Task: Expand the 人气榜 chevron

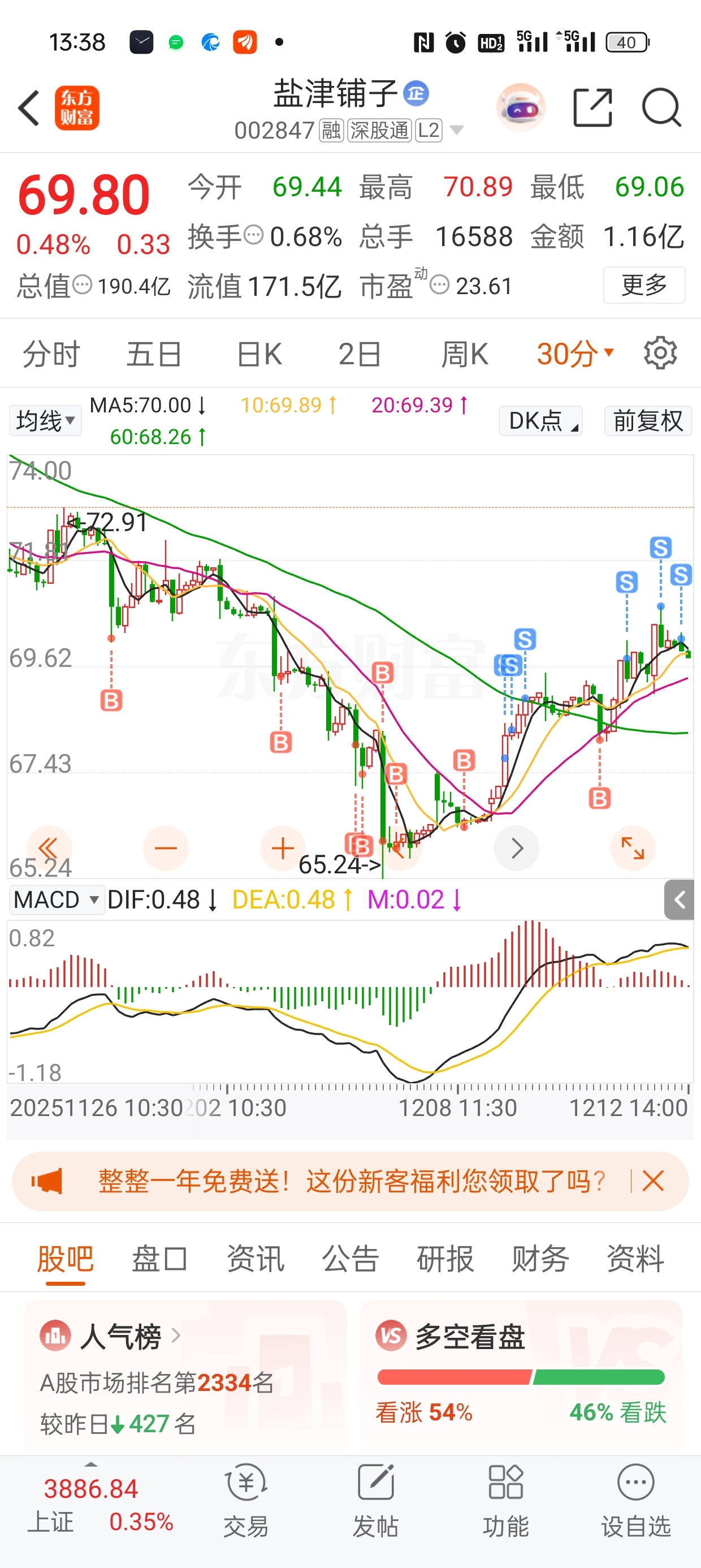Action: click(x=176, y=1336)
